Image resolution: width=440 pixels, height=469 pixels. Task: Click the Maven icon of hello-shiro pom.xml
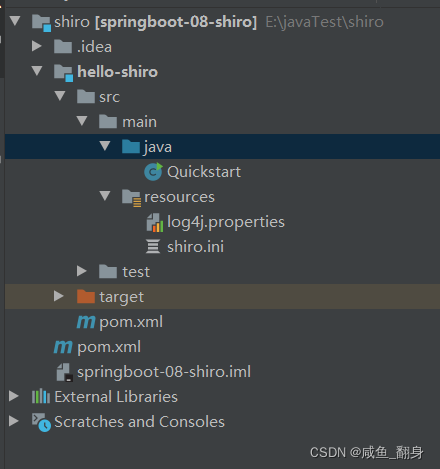coord(86,322)
